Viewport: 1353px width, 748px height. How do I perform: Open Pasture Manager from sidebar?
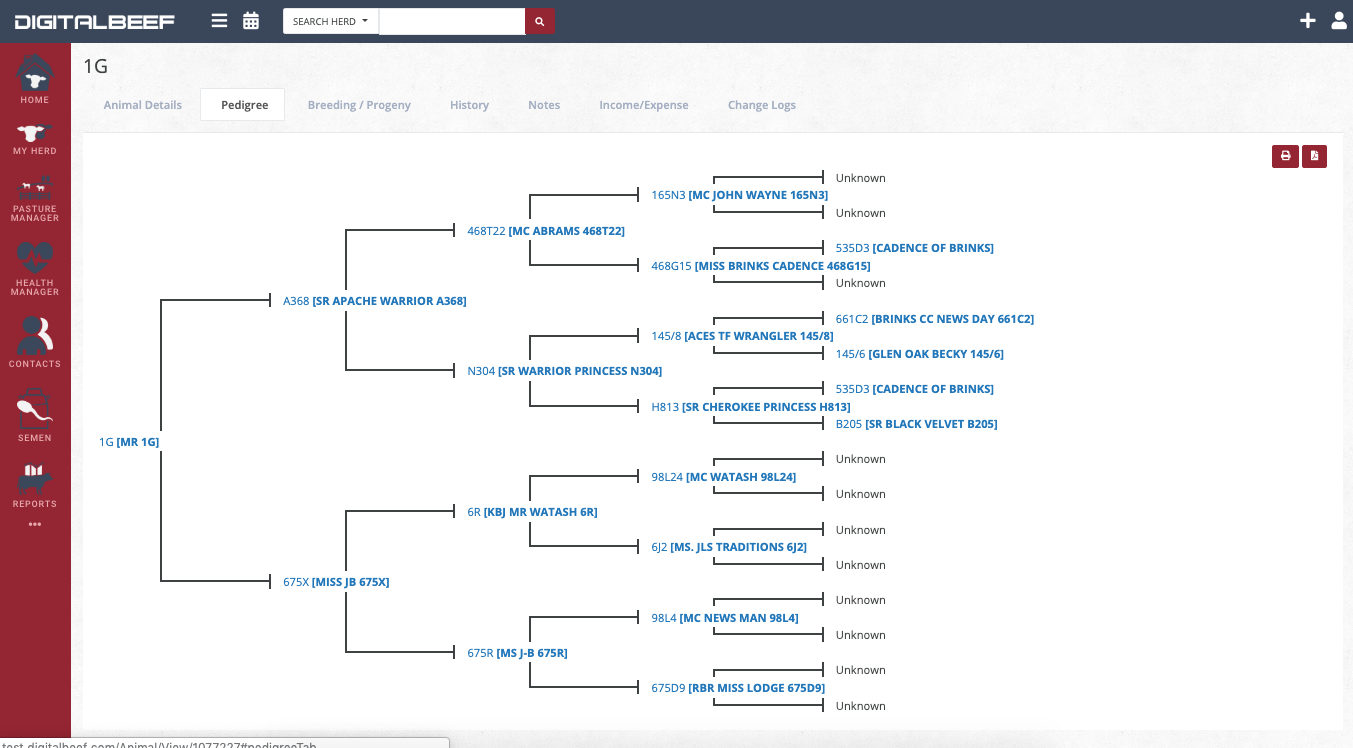point(35,199)
